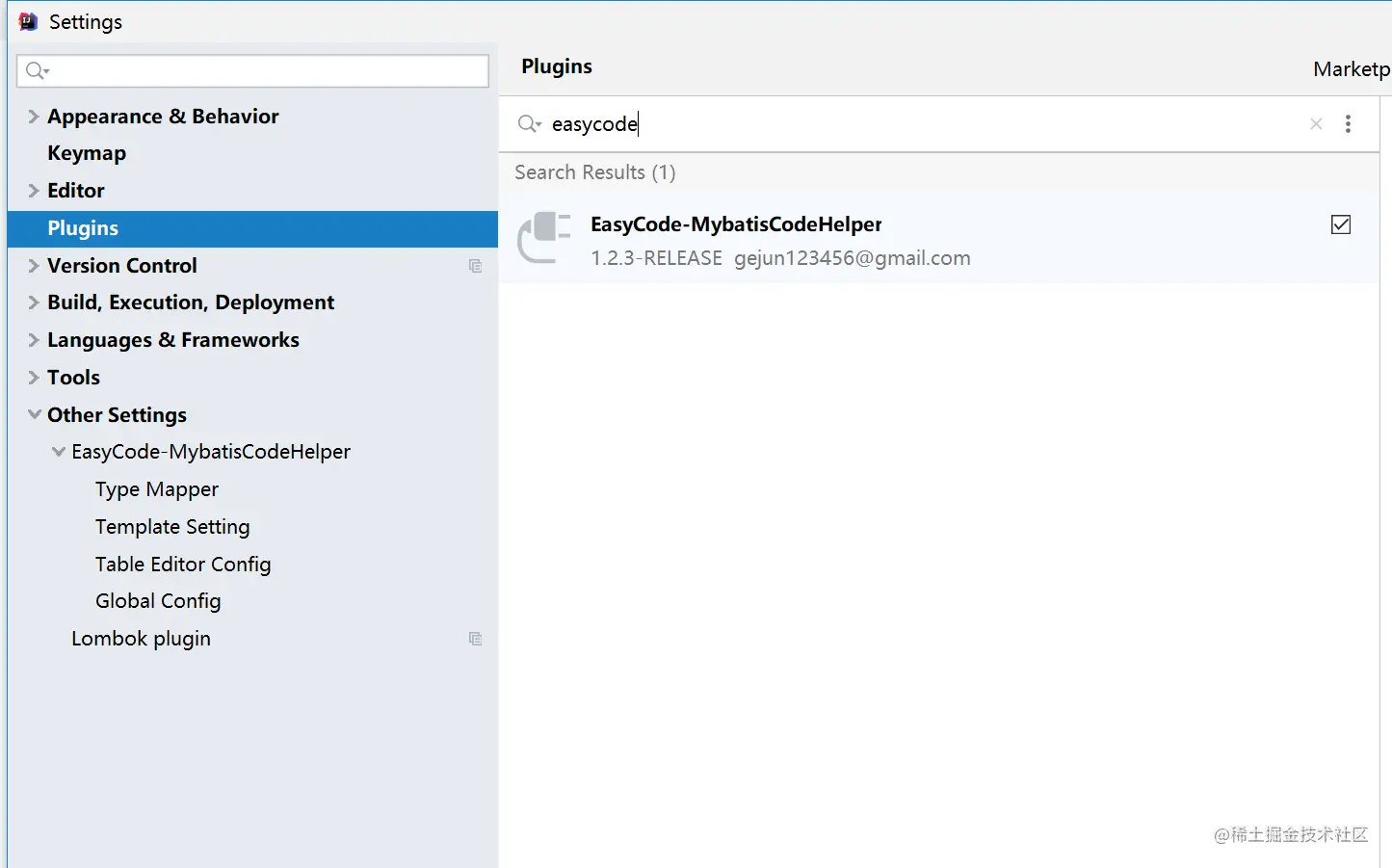Screen dimensions: 1392x868
Task: Click the Plugins panel heading
Action: click(557, 66)
